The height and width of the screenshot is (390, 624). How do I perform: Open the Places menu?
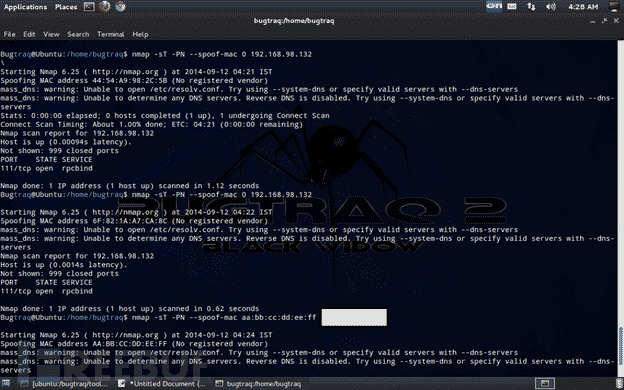[66, 7]
